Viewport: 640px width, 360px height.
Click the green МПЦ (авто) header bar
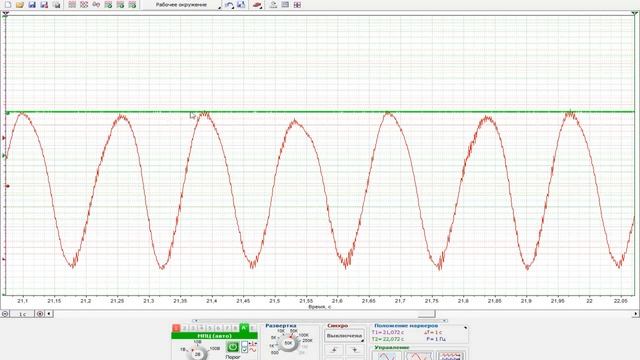click(x=214, y=336)
